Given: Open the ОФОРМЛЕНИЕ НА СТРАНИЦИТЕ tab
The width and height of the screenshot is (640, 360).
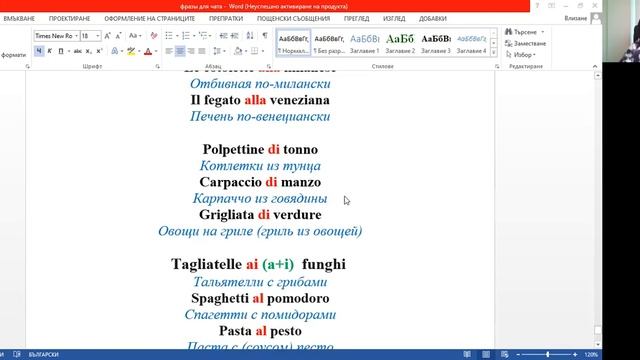Looking at the screenshot, I should pos(150,19).
